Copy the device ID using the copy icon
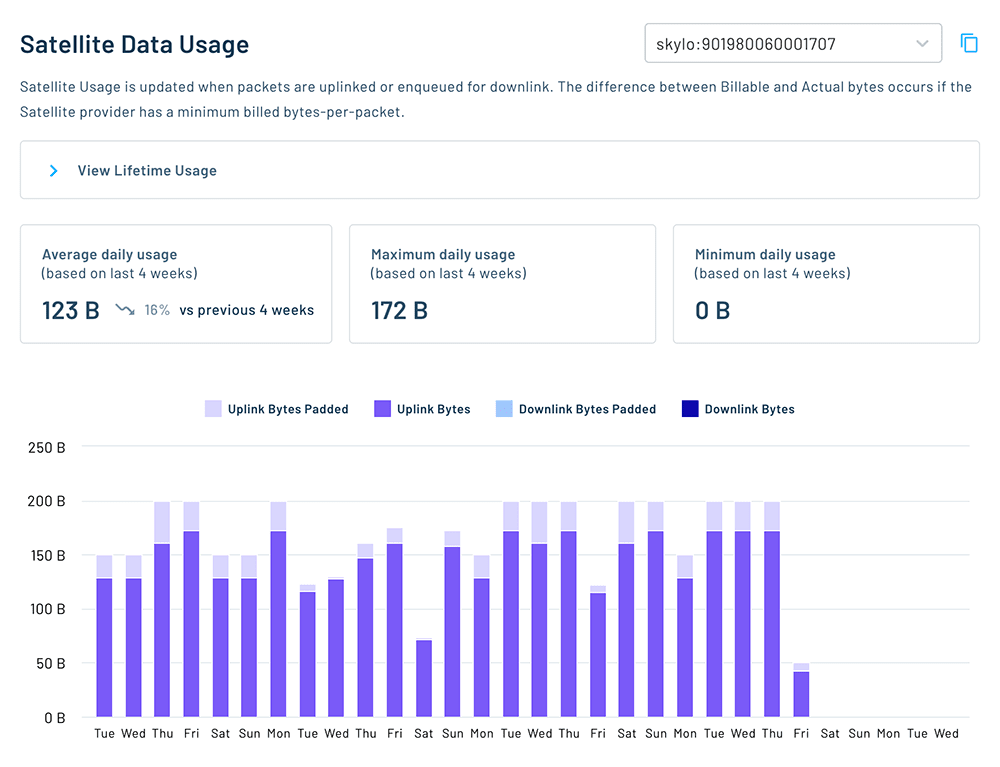1000x767 pixels. 969,43
